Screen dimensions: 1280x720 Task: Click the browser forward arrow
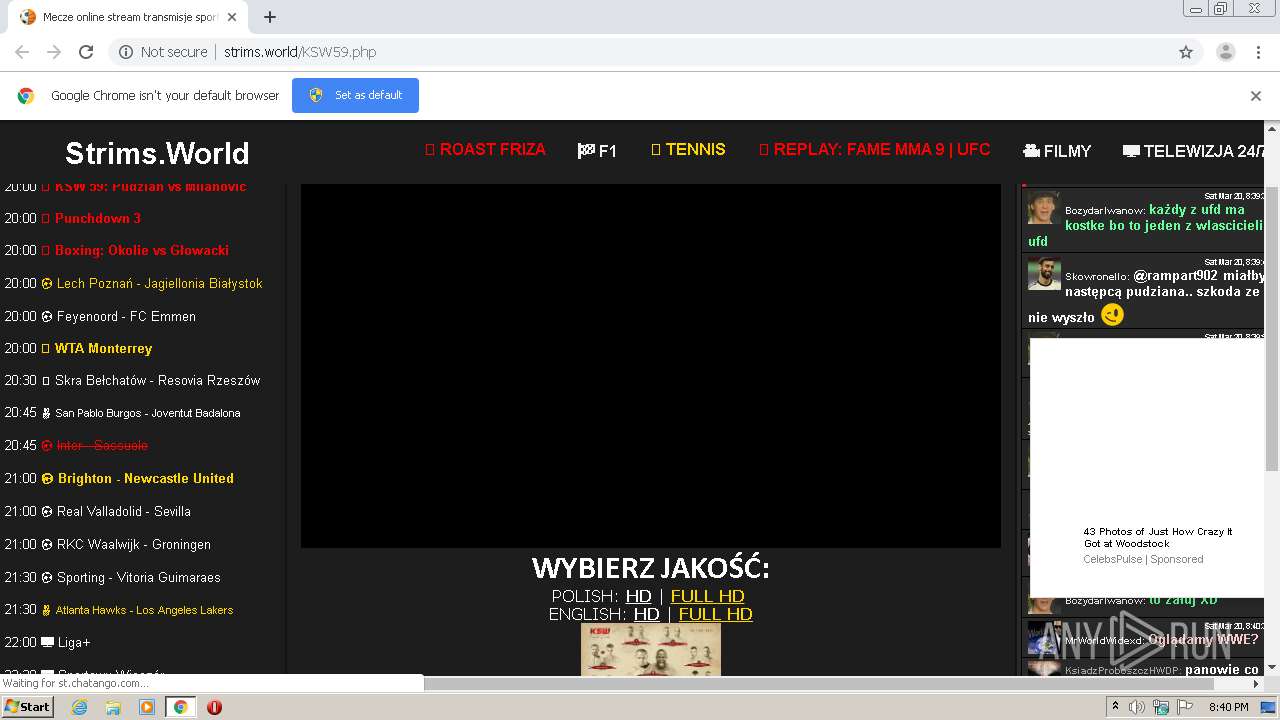coord(54,52)
